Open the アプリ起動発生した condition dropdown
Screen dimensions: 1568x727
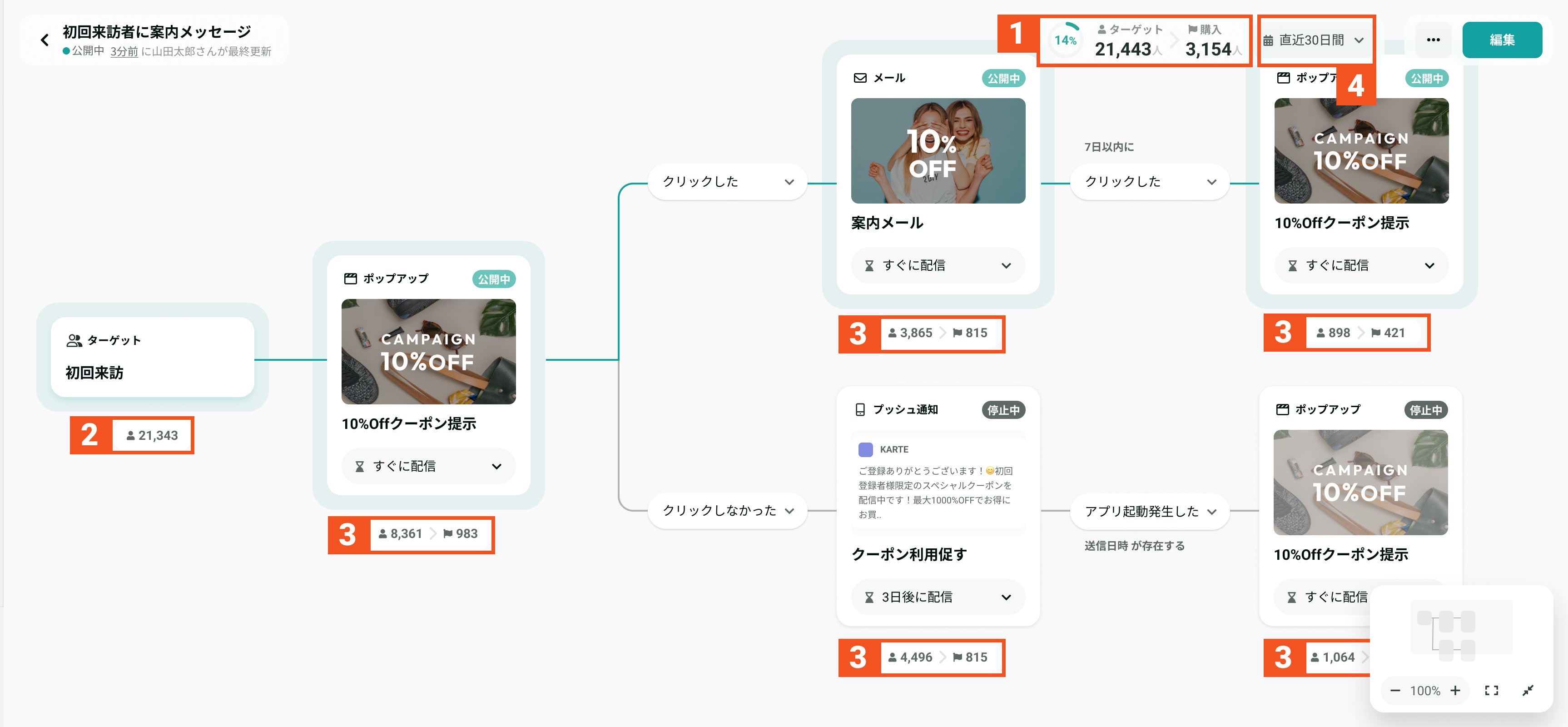coord(1150,512)
